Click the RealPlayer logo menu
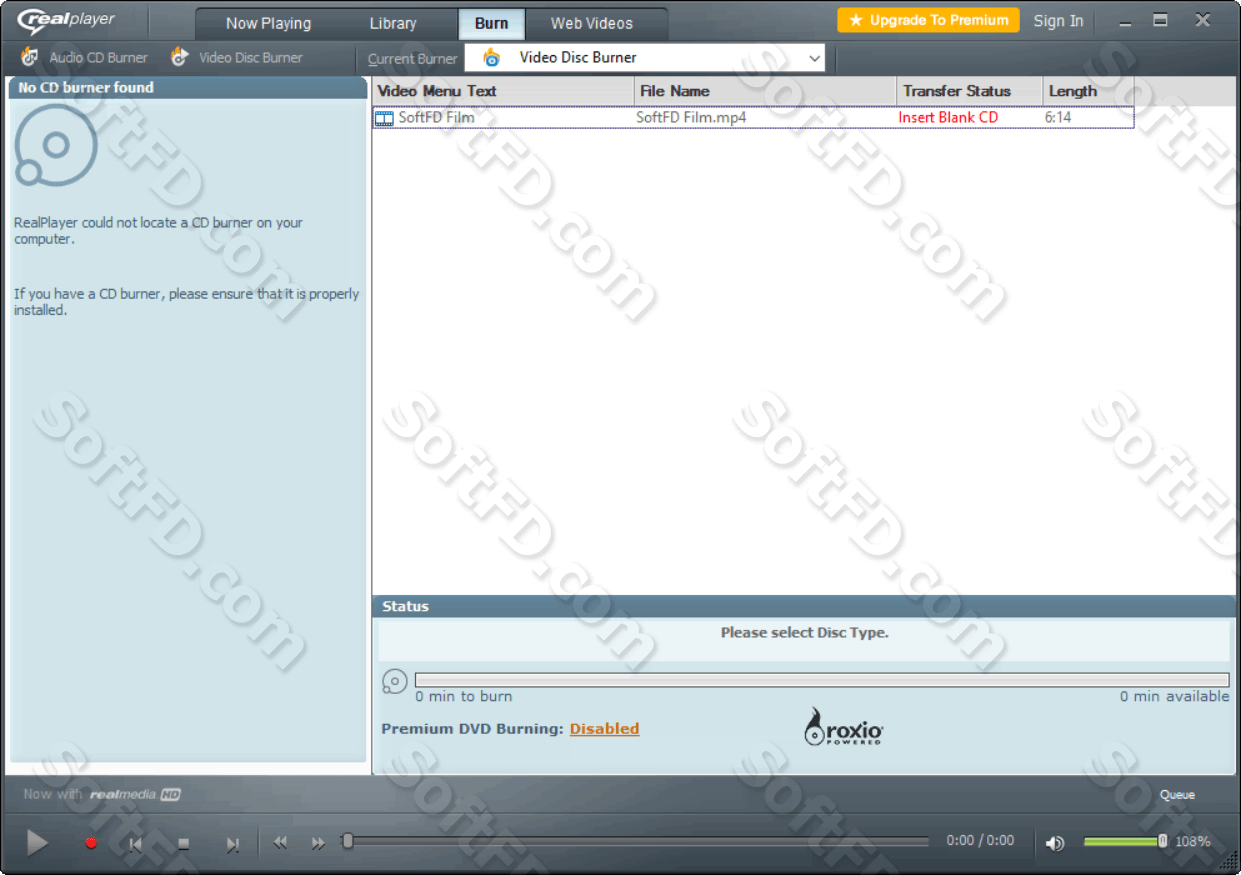 tap(67, 20)
